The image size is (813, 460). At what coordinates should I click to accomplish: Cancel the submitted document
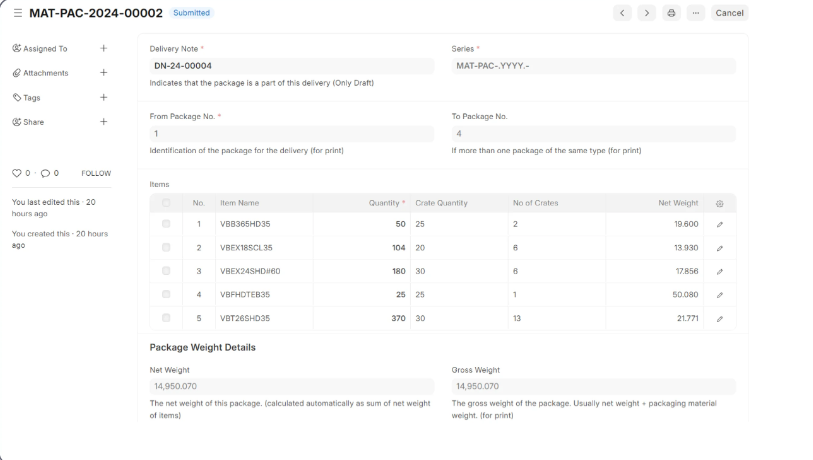tap(729, 13)
